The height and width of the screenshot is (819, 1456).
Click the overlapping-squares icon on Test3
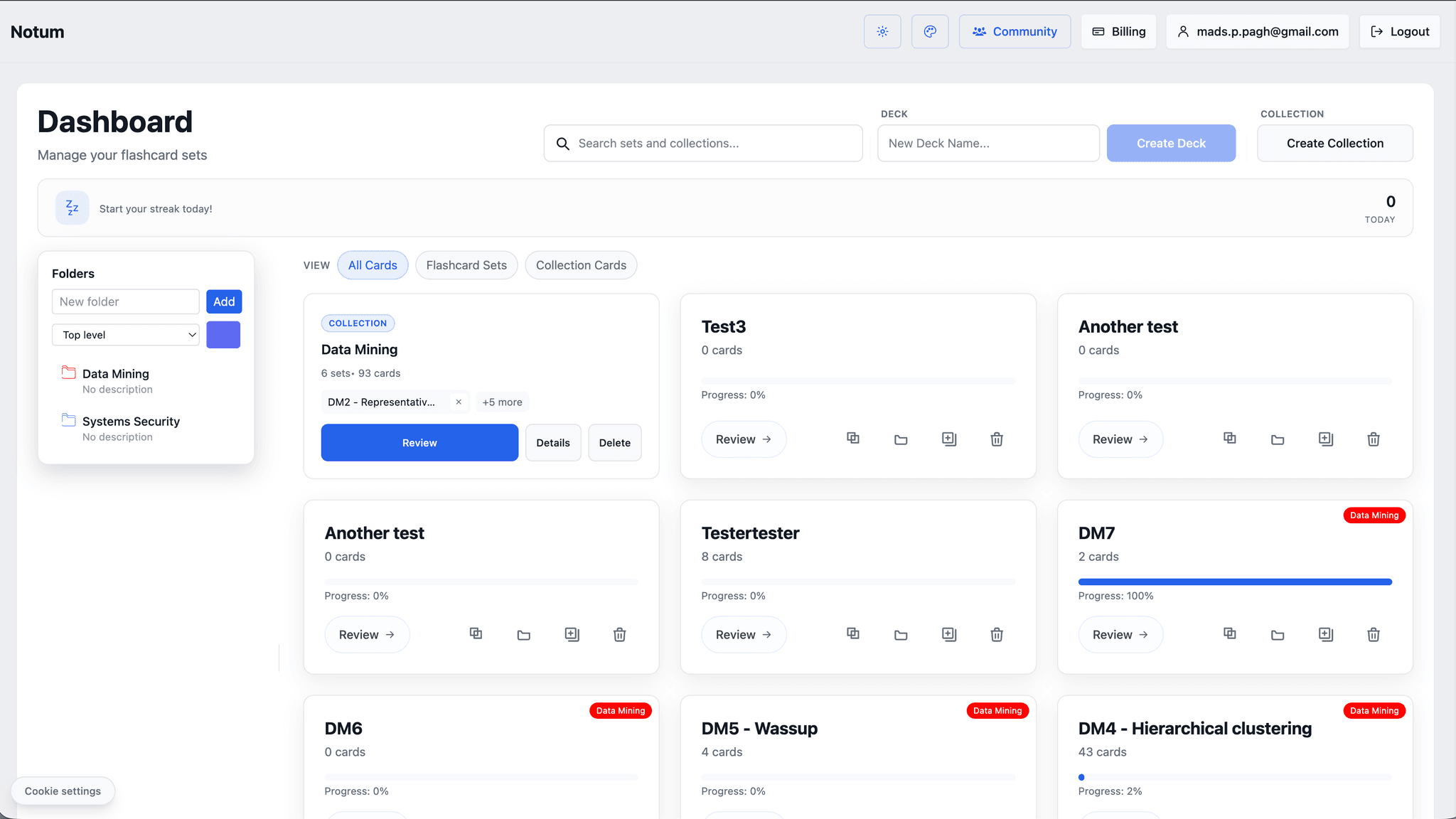[853, 439]
